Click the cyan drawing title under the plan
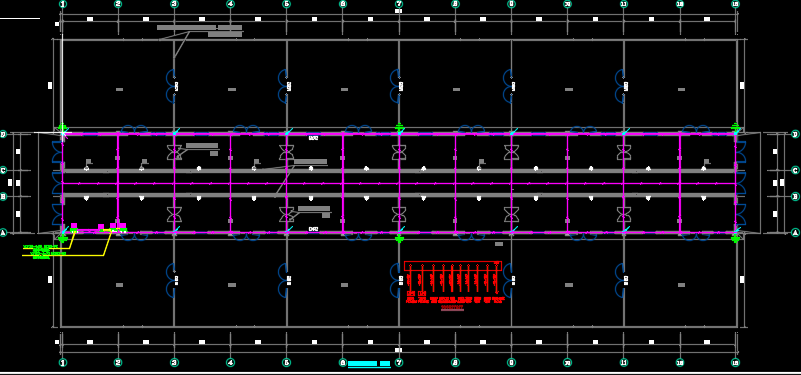This screenshot has width=801, height=375. (x=369, y=364)
